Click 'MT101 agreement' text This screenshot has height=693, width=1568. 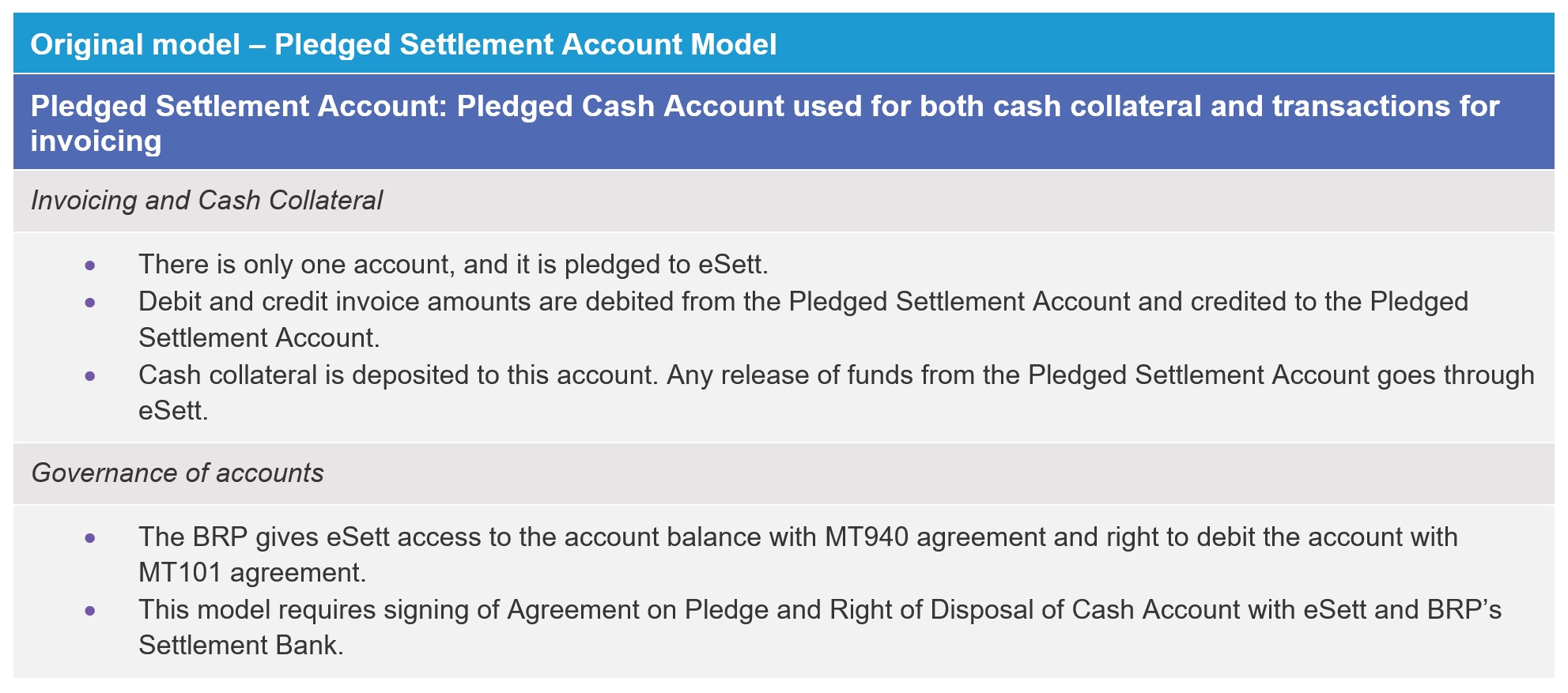coord(252,572)
